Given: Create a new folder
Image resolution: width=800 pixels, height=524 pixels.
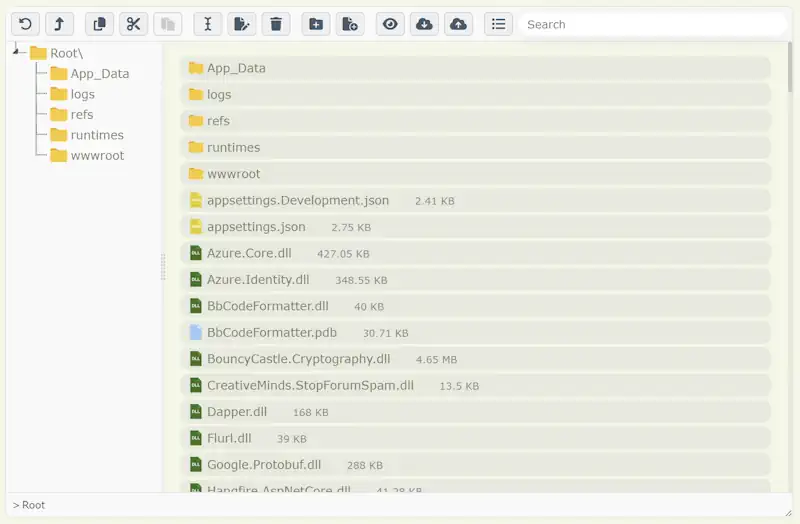Looking at the screenshot, I should point(316,24).
